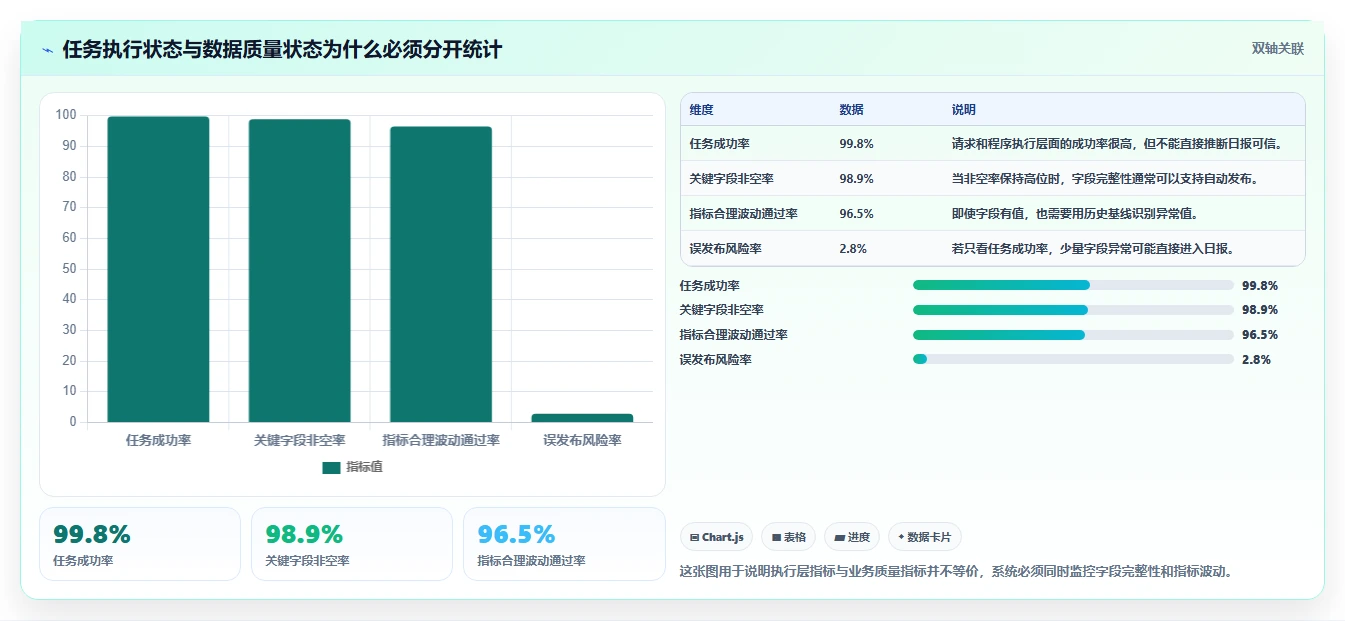1345x621 pixels.
Task: Toggle the 指标值 legend color box
Action: (332, 467)
